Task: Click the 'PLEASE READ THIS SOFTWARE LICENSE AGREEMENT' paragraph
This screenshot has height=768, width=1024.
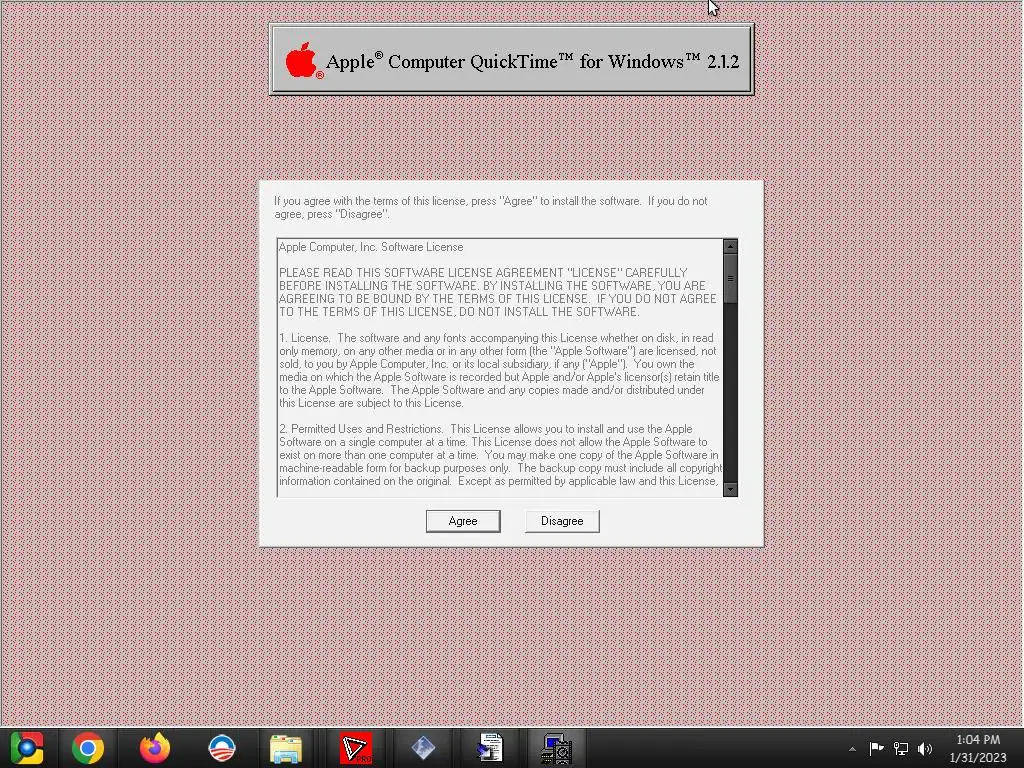Action: coord(498,292)
